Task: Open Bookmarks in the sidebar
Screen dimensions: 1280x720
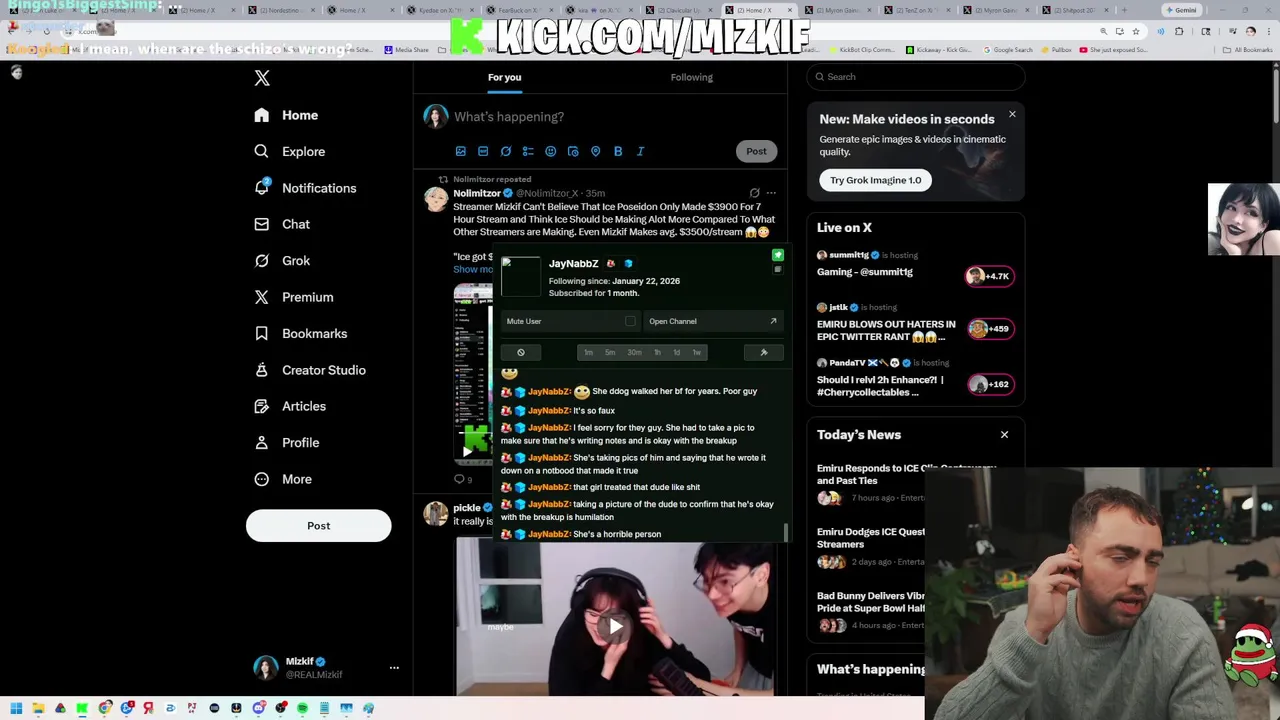Action: [300, 333]
